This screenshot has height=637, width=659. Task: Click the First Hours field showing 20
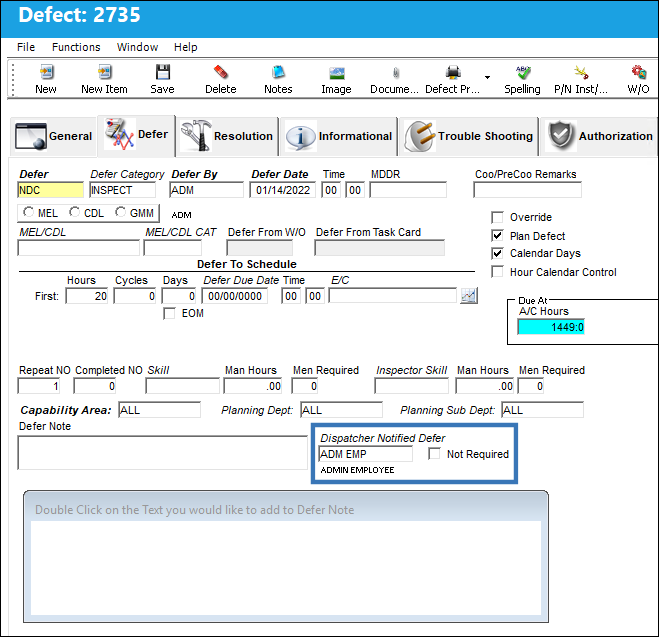pyautogui.click(x=87, y=296)
